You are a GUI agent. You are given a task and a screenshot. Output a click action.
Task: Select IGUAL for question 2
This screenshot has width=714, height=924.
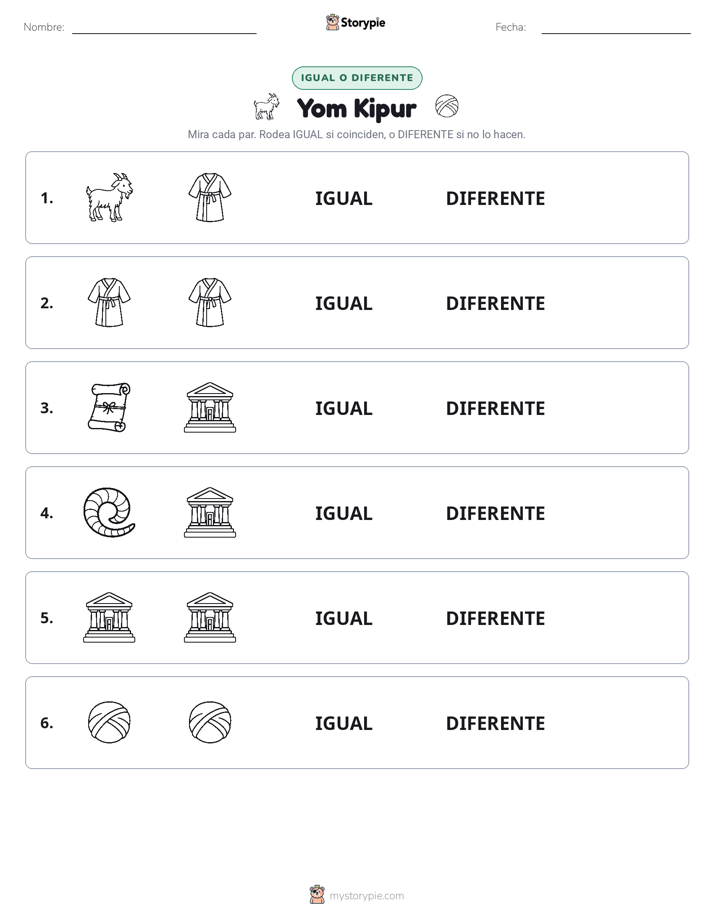(343, 303)
